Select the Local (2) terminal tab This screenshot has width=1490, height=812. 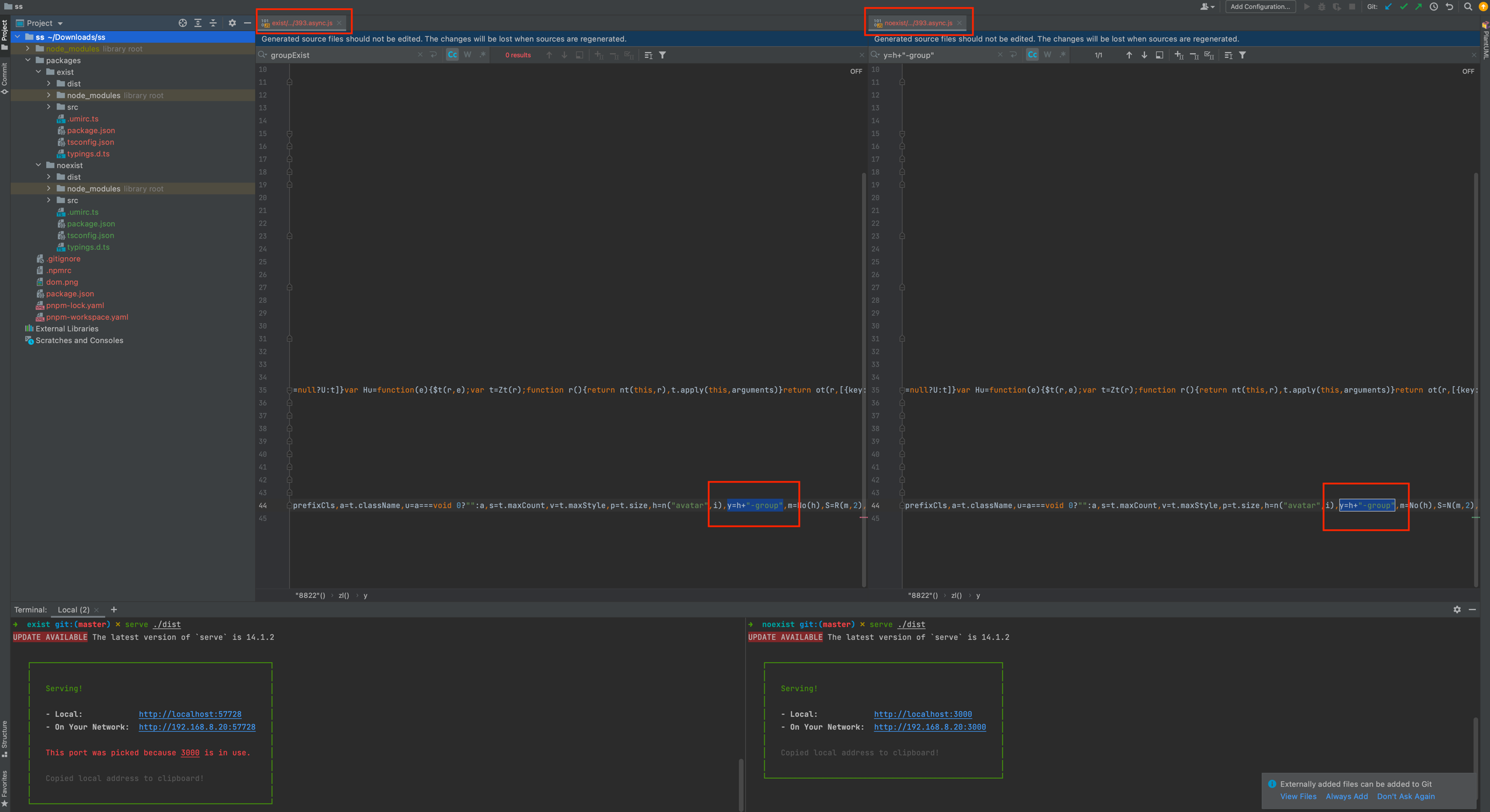[74, 610]
